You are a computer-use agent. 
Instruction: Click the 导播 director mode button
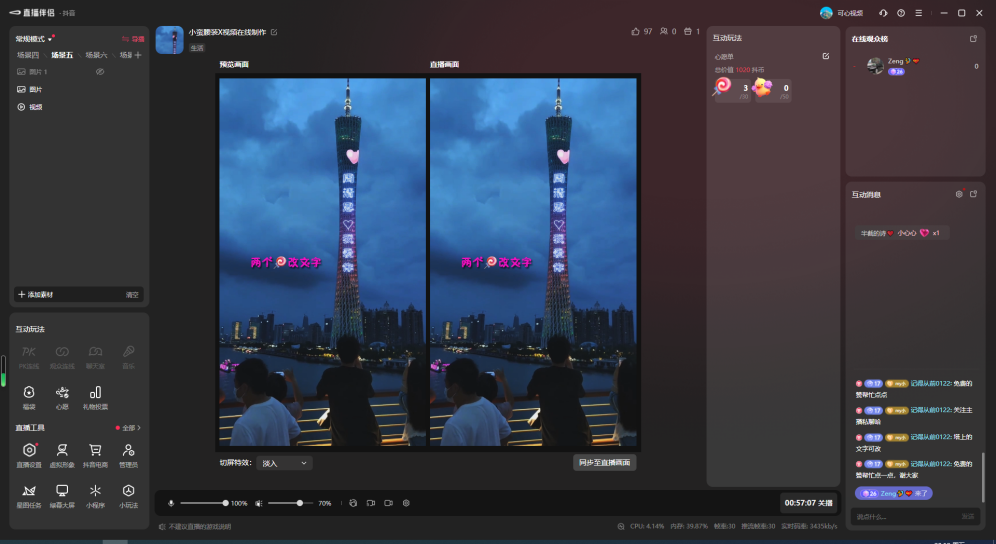(133, 39)
